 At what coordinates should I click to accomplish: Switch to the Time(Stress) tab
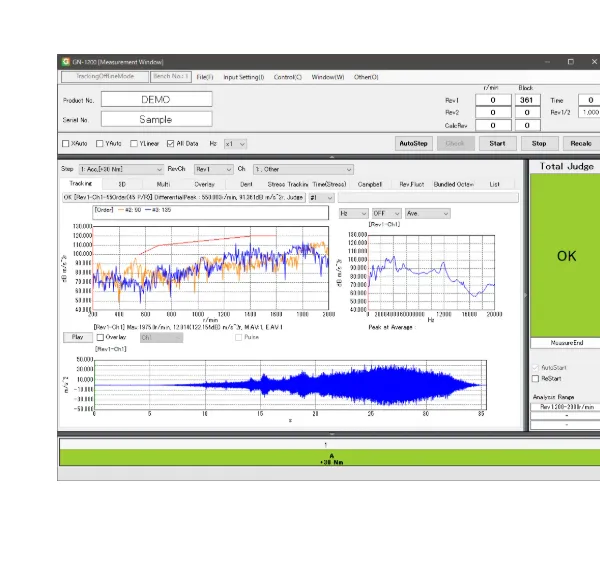329,184
